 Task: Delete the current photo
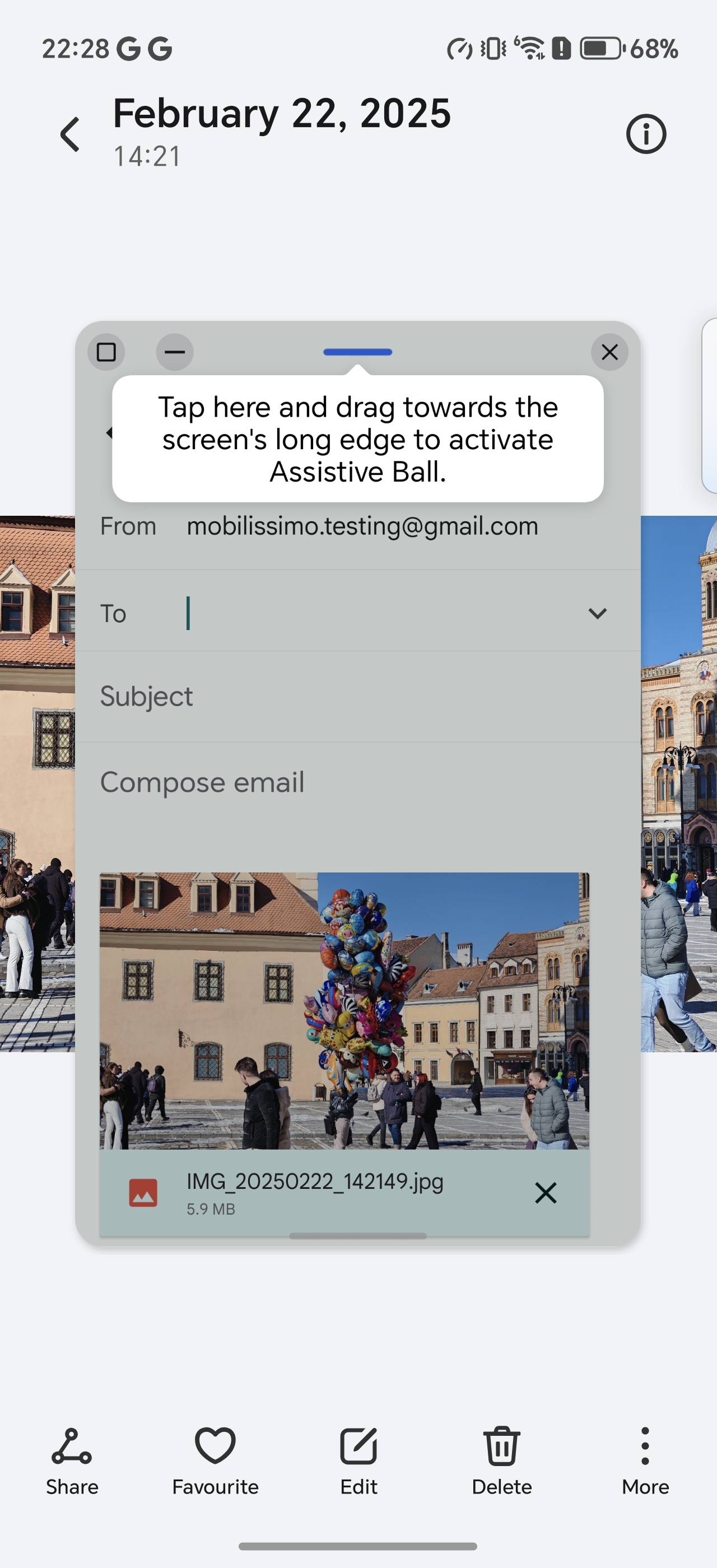(x=501, y=1462)
